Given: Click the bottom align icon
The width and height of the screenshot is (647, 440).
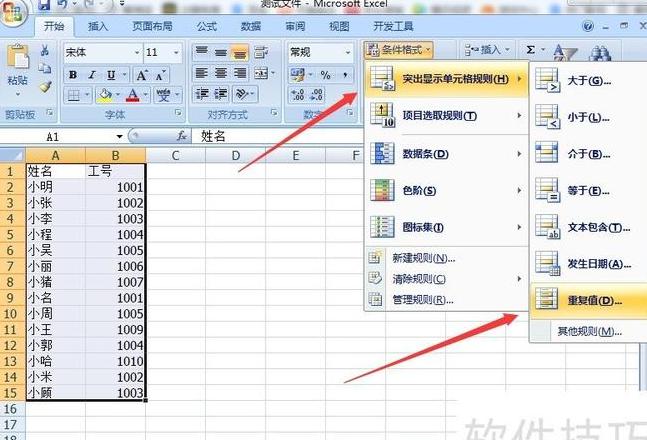Looking at the screenshot, I should click(x=240, y=52).
